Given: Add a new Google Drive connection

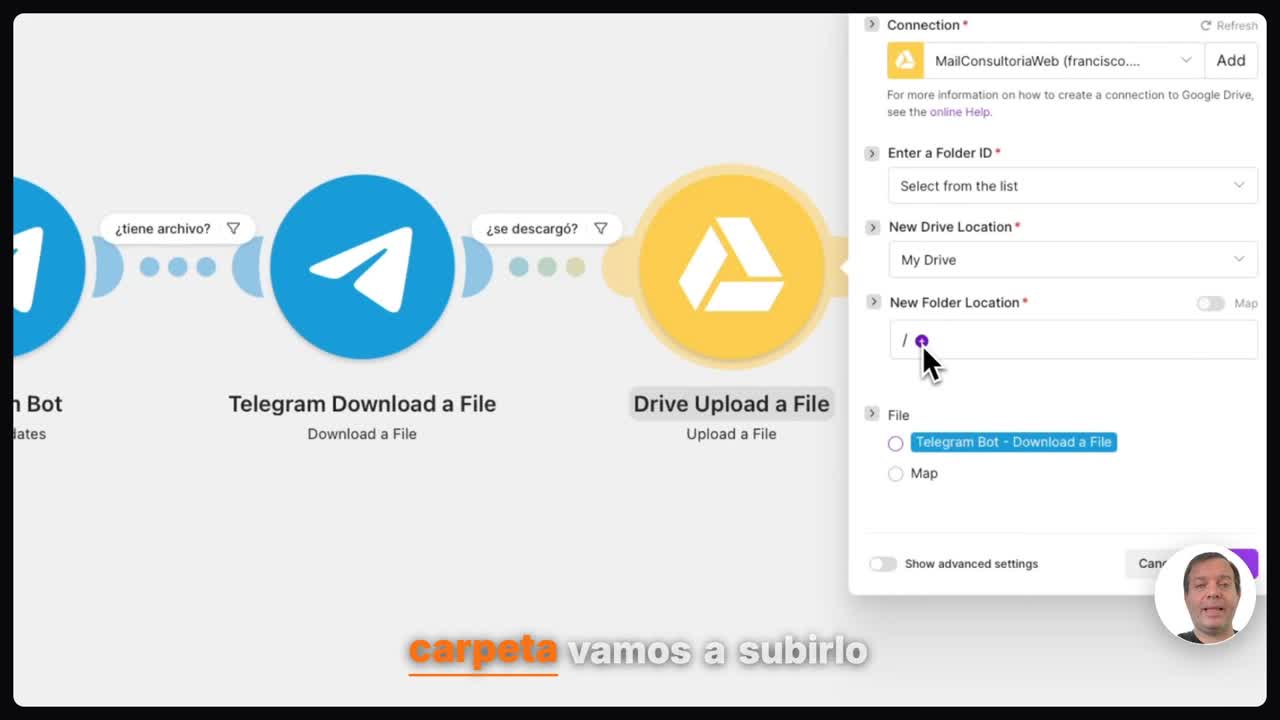Looking at the screenshot, I should (1231, 61).
